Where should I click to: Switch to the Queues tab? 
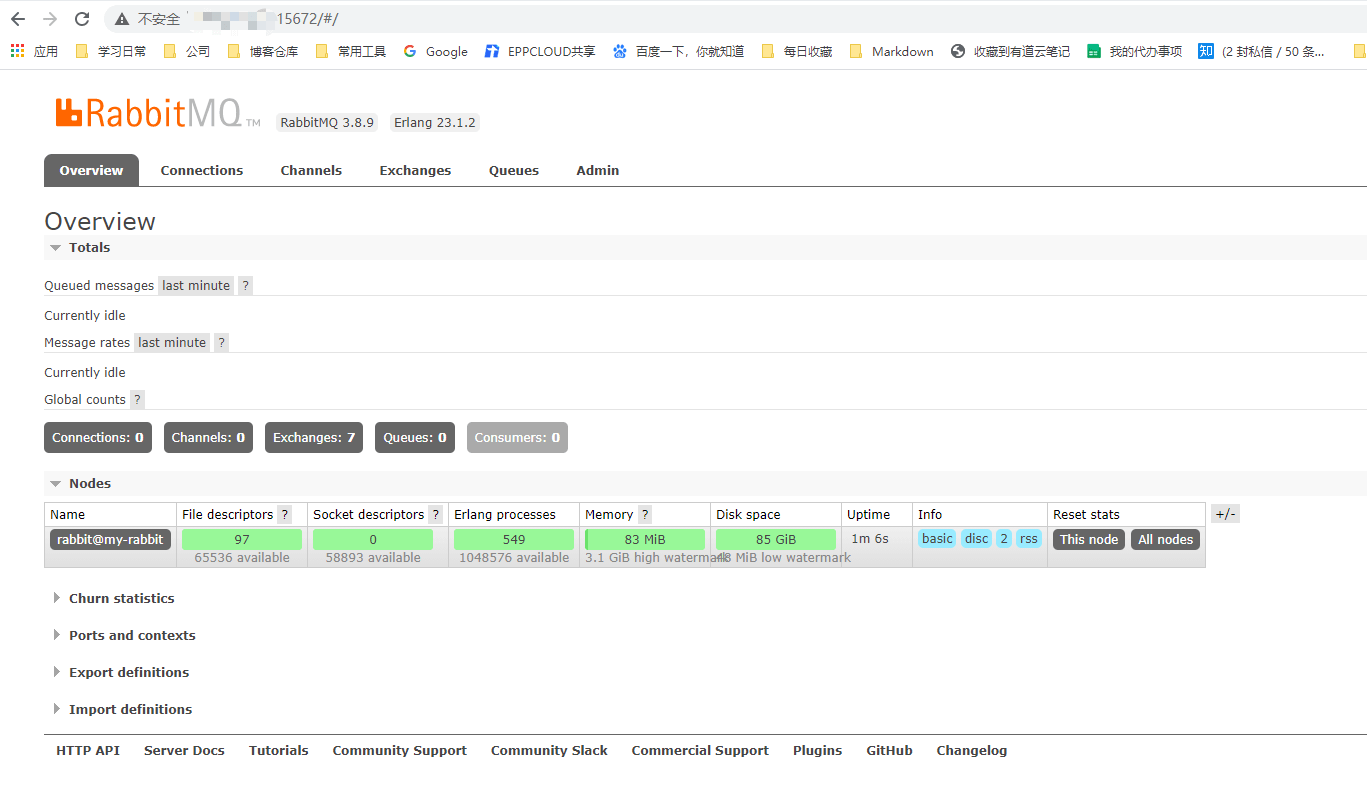pos(514,170)
